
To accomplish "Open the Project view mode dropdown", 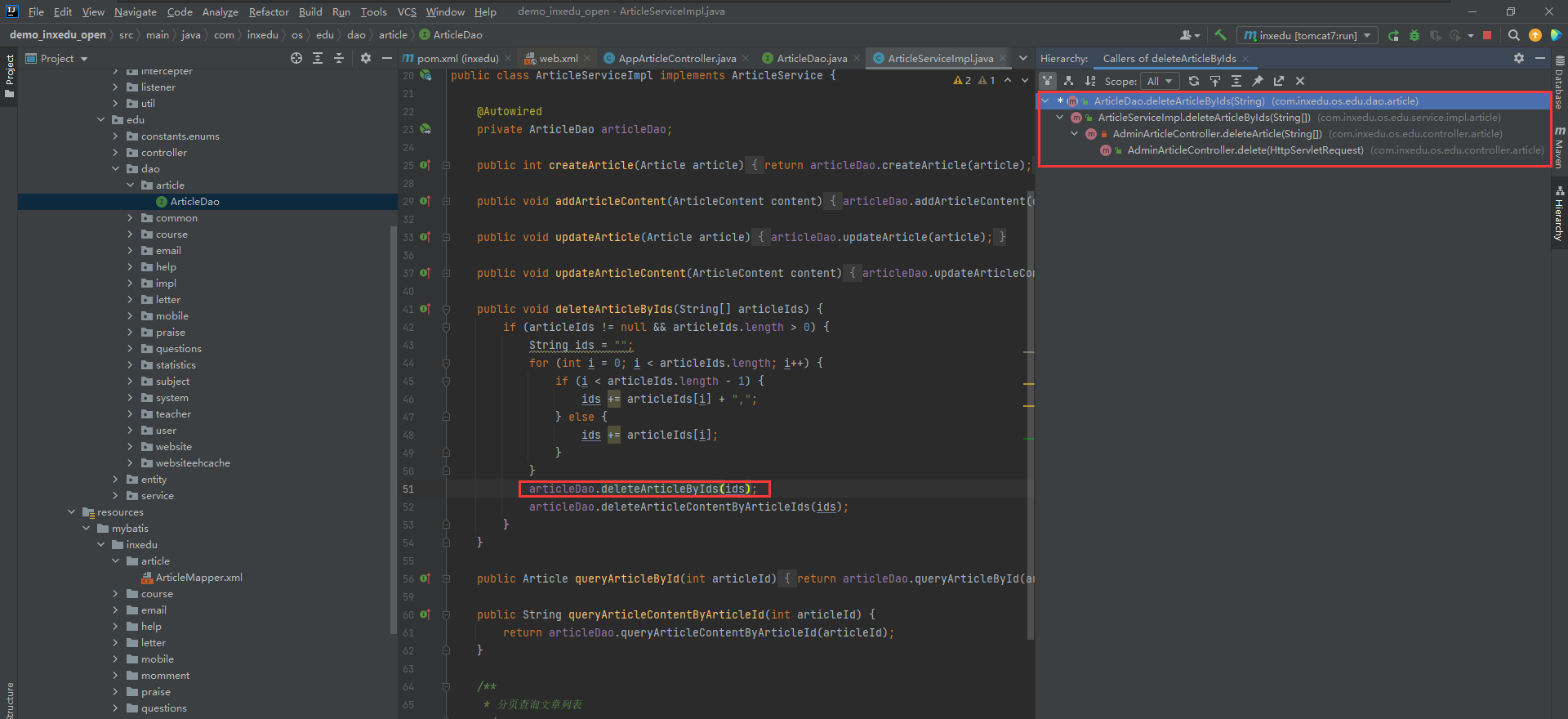I will [56, 58].
